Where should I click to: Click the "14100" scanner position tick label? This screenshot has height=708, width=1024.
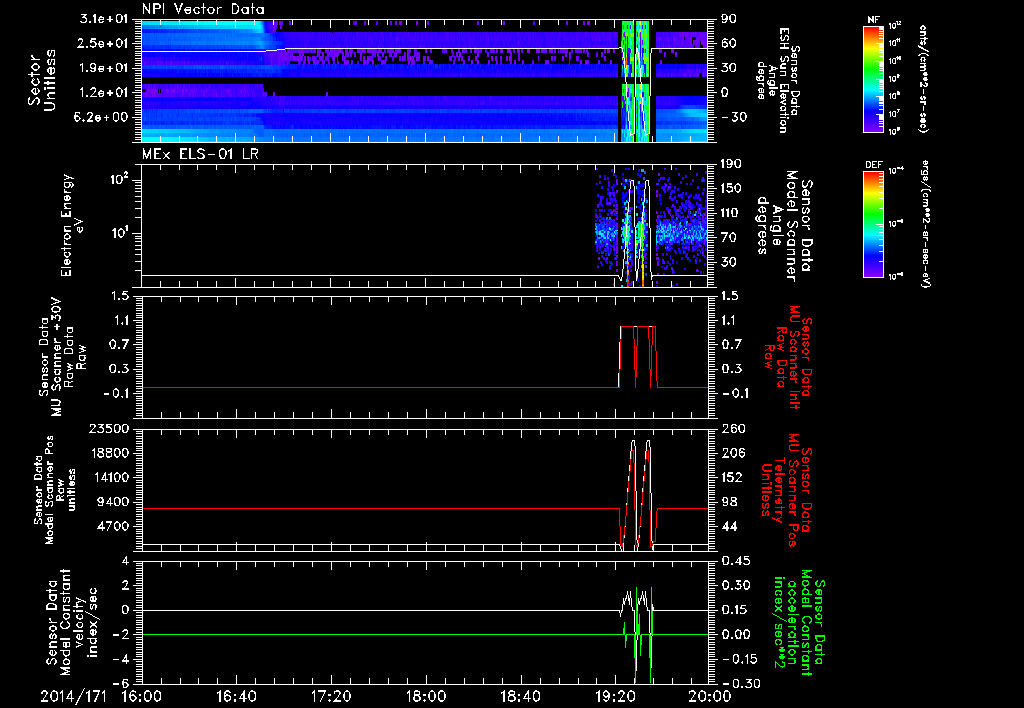110,477
